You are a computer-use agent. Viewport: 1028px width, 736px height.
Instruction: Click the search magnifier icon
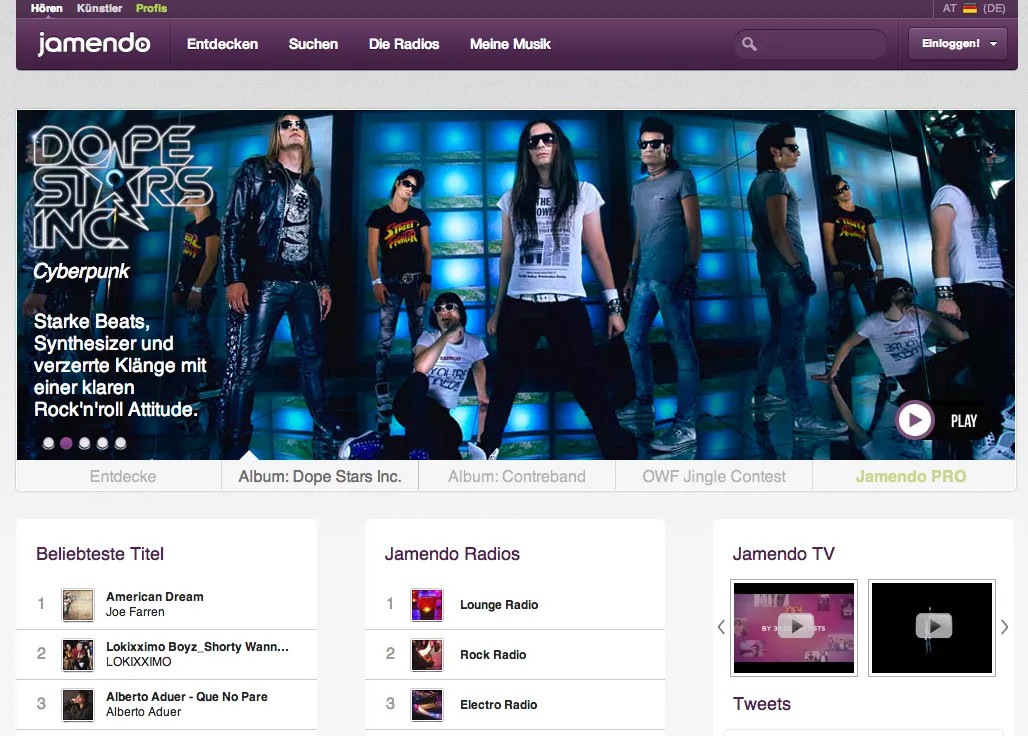pyautogui.click(x=749, y=44)
